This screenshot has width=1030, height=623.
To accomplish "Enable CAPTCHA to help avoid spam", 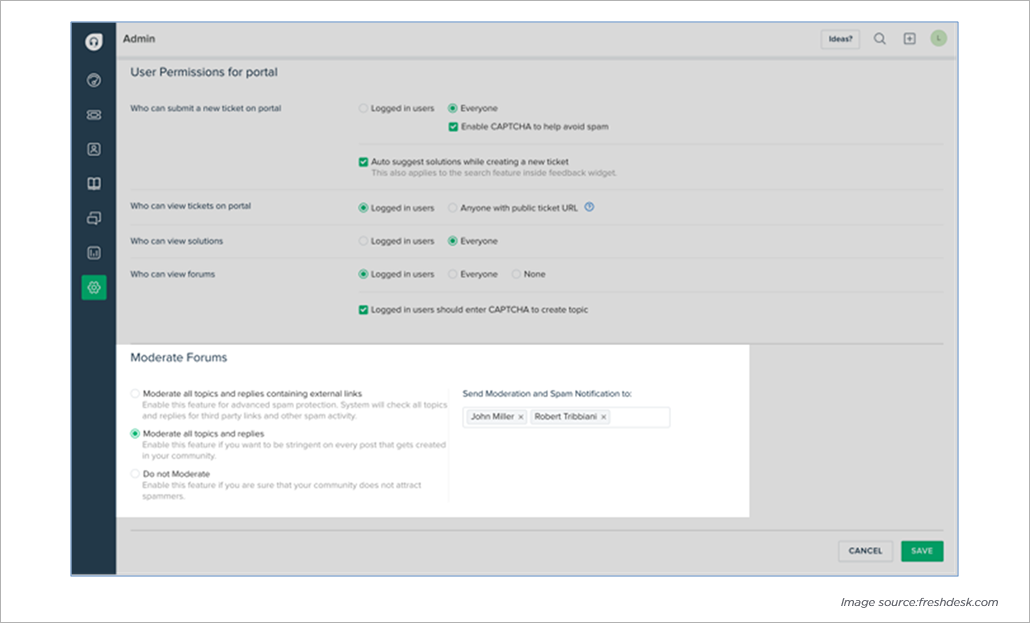I will [452, 127].
